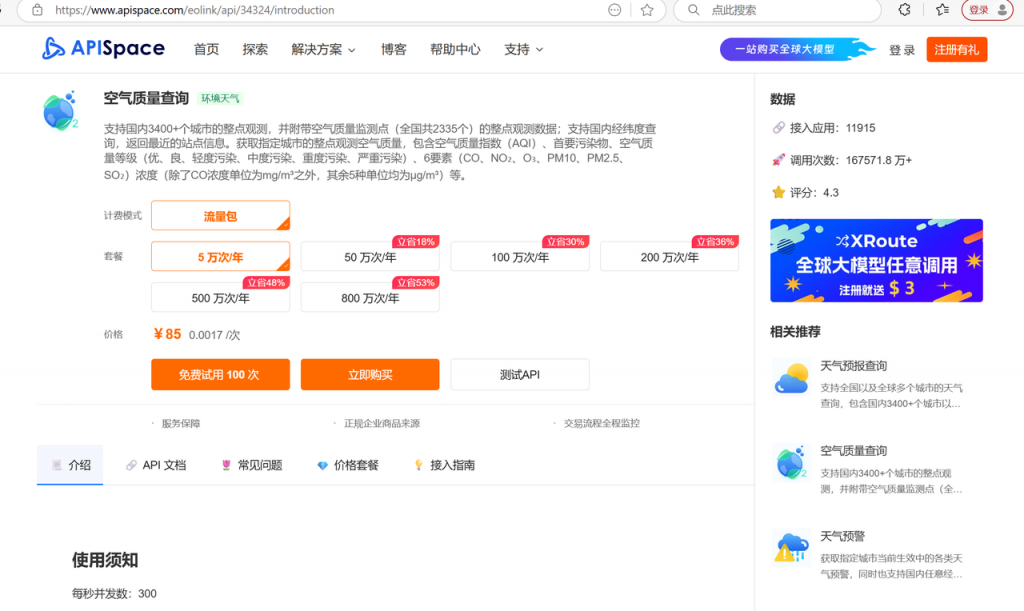The height and width of the screenshot is (611, 1024).
Task: Open the browser favorites list icon
Action: coord(942,10)
